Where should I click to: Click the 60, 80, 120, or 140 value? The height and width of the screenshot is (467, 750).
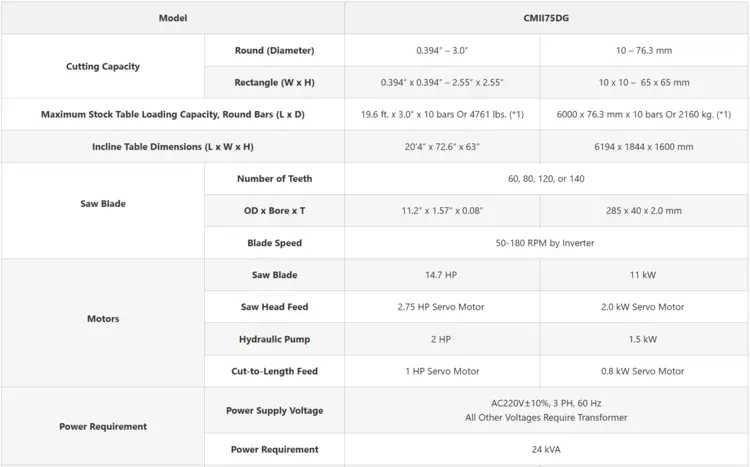pyautogui.click(x=546, y=179)
